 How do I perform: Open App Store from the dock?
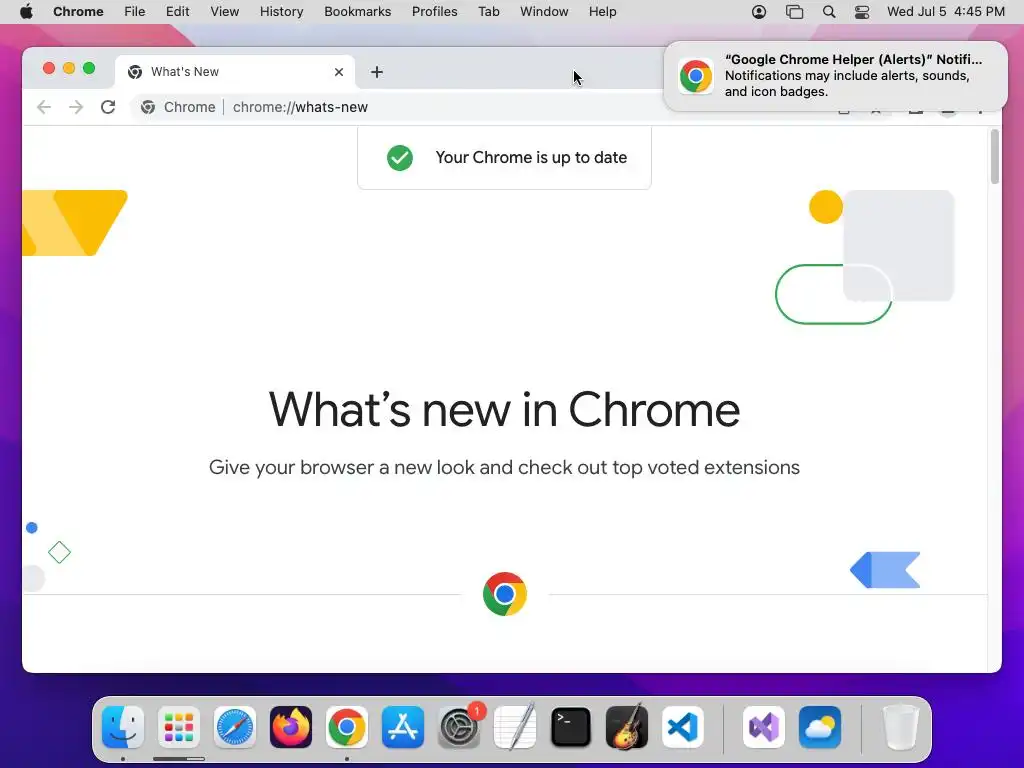(403, 727)
